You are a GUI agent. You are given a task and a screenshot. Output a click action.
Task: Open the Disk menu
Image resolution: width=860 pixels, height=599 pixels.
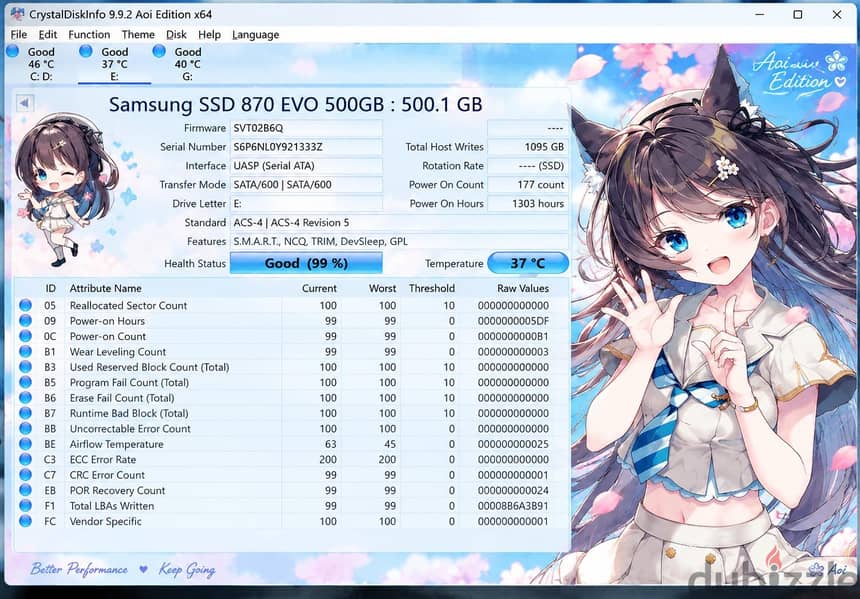pos(176,35)
